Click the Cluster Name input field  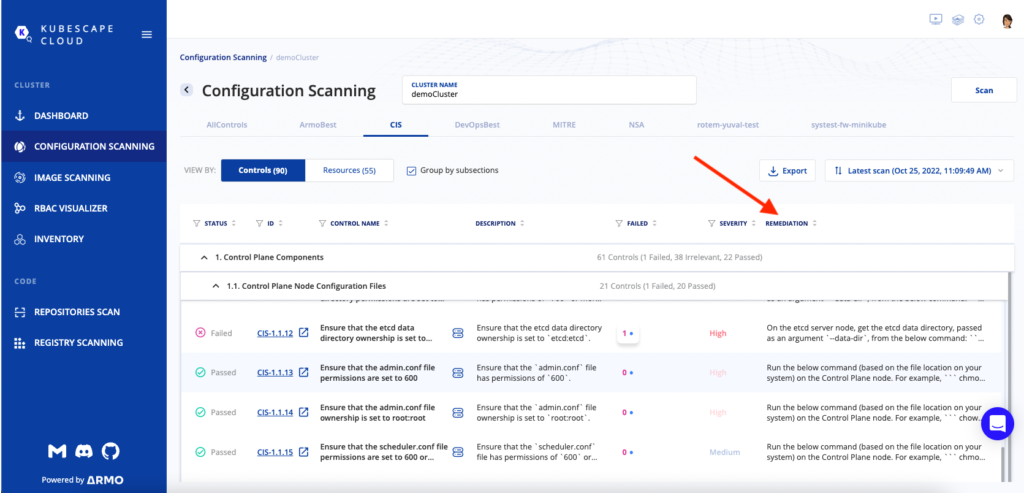coord(549,90)
